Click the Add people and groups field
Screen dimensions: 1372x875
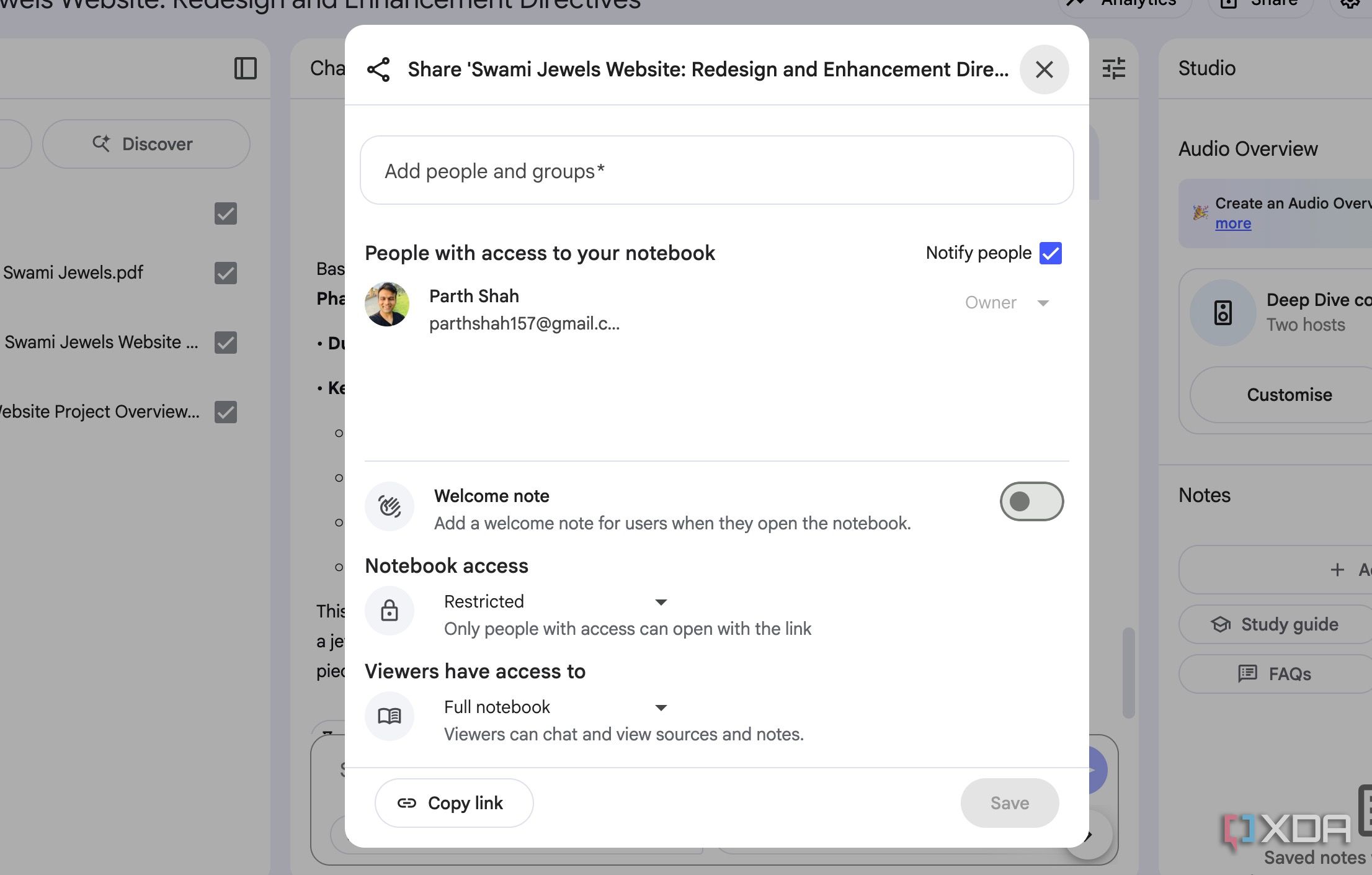(716, 171)
